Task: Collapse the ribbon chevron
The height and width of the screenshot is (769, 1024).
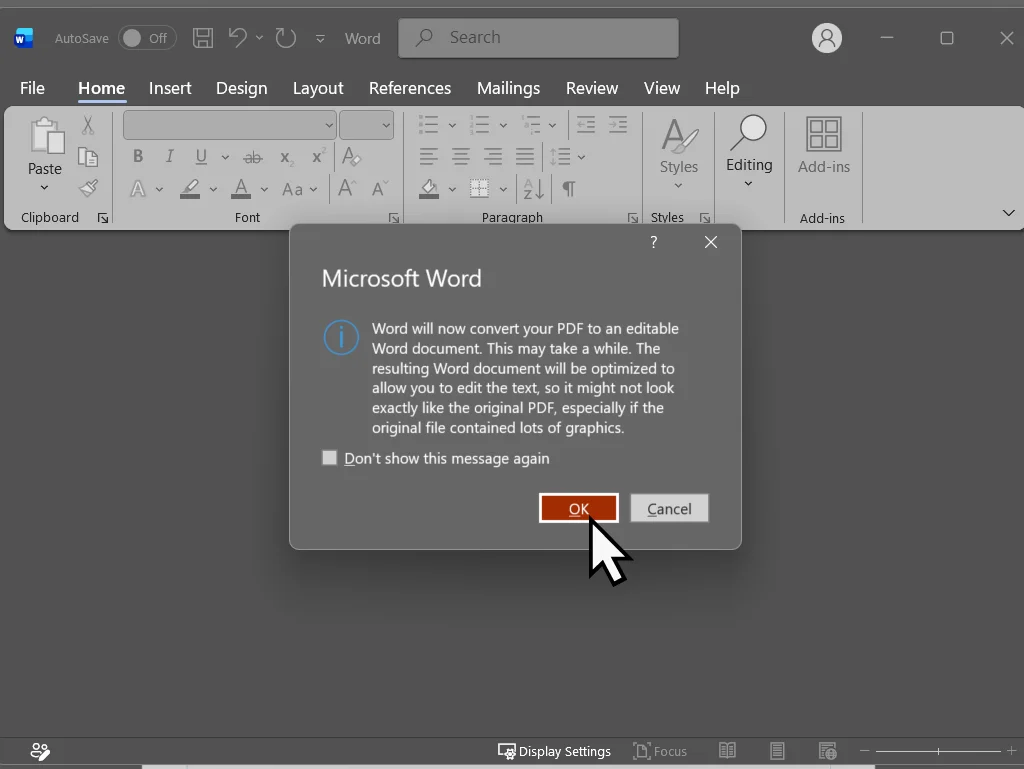Action: click(1008, 213)
